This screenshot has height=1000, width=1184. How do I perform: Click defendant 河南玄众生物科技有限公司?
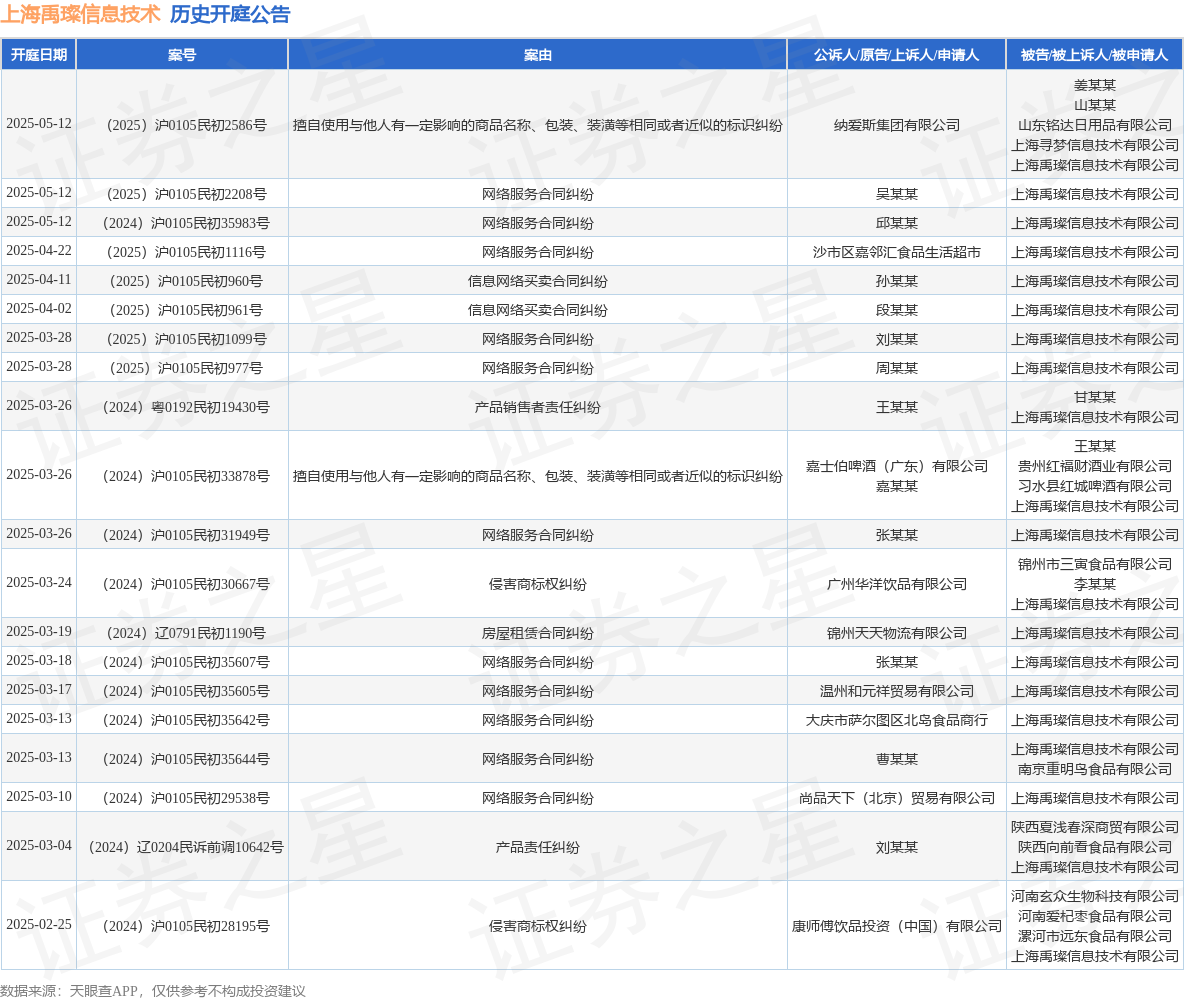[1094, 897]
